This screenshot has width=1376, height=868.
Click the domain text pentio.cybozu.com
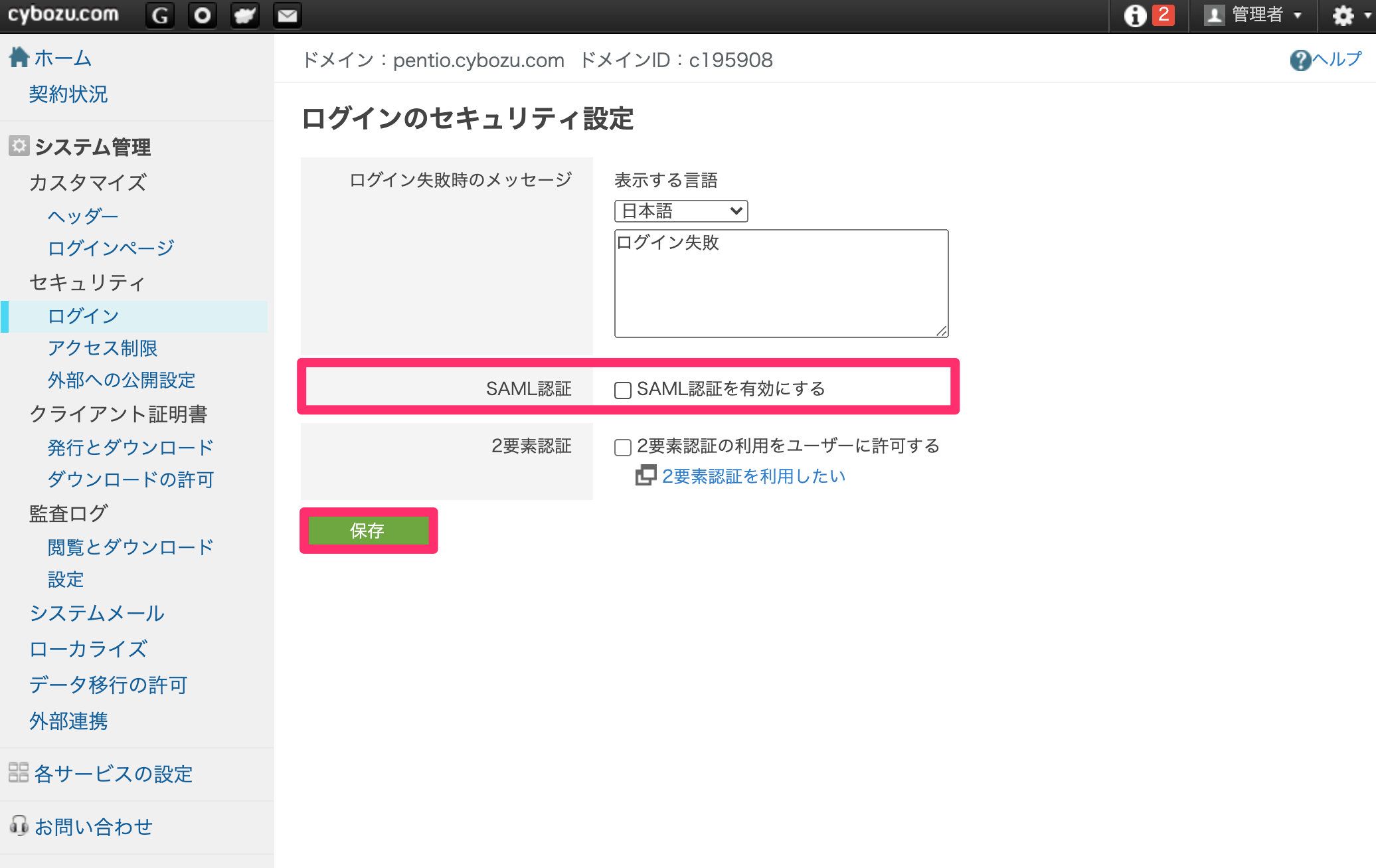pos(478,60)
